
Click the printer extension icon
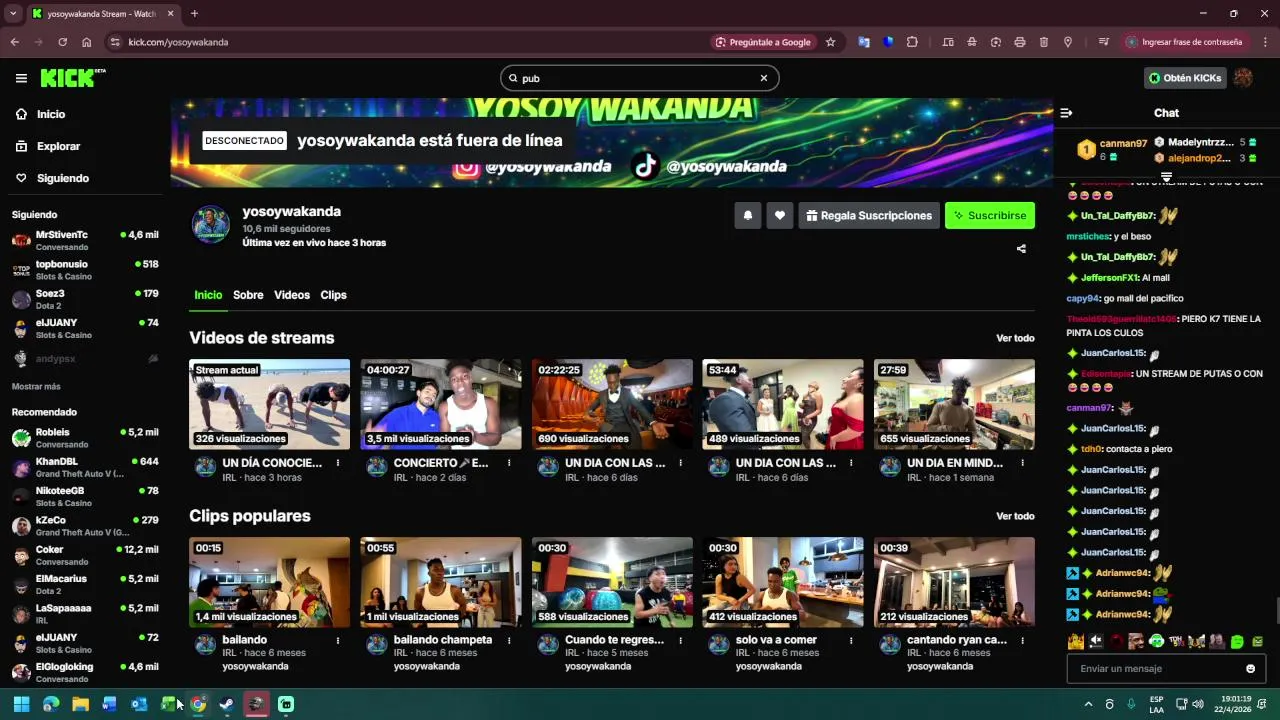pos(1020,42)
